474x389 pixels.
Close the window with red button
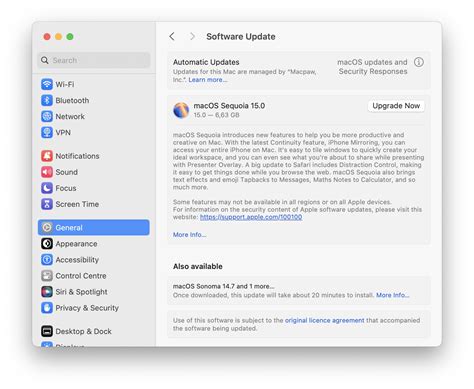click(47, 37)
